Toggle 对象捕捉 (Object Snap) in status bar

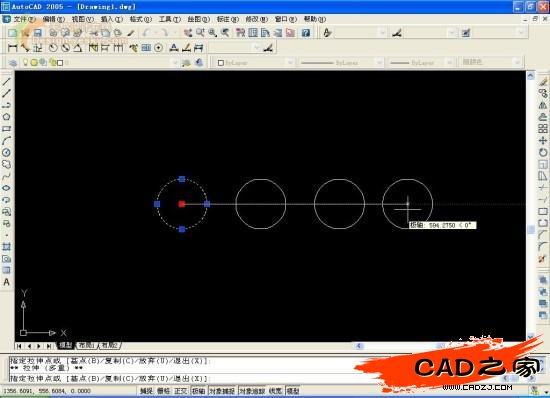pyautogui.click(x=222, y=391)
